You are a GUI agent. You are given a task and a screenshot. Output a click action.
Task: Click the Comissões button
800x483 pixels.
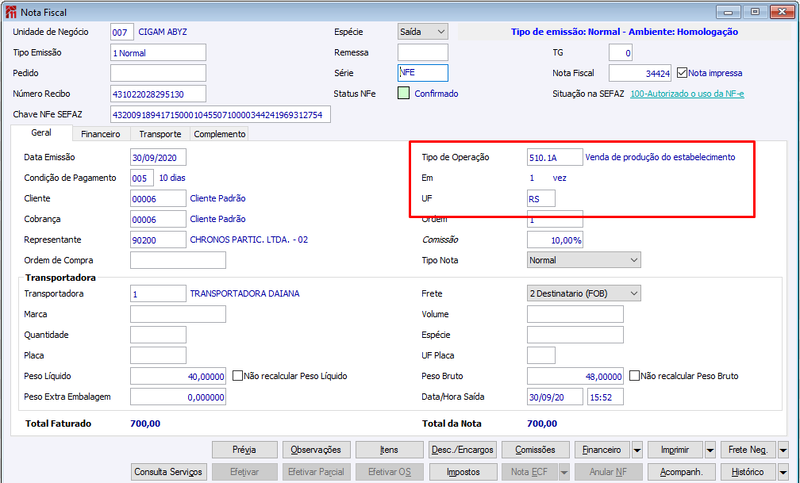coord(535,450)
